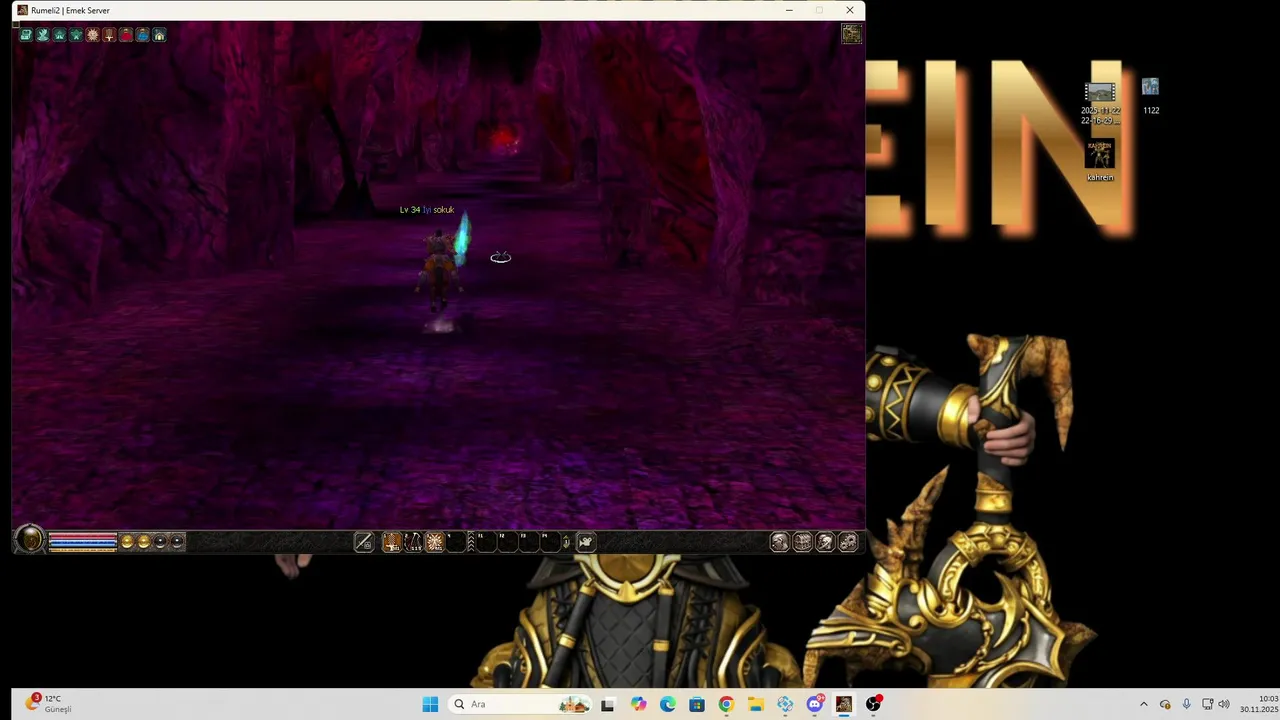
Task: Open File Explorer from the taskbar
Action: [x=756, y=704]
